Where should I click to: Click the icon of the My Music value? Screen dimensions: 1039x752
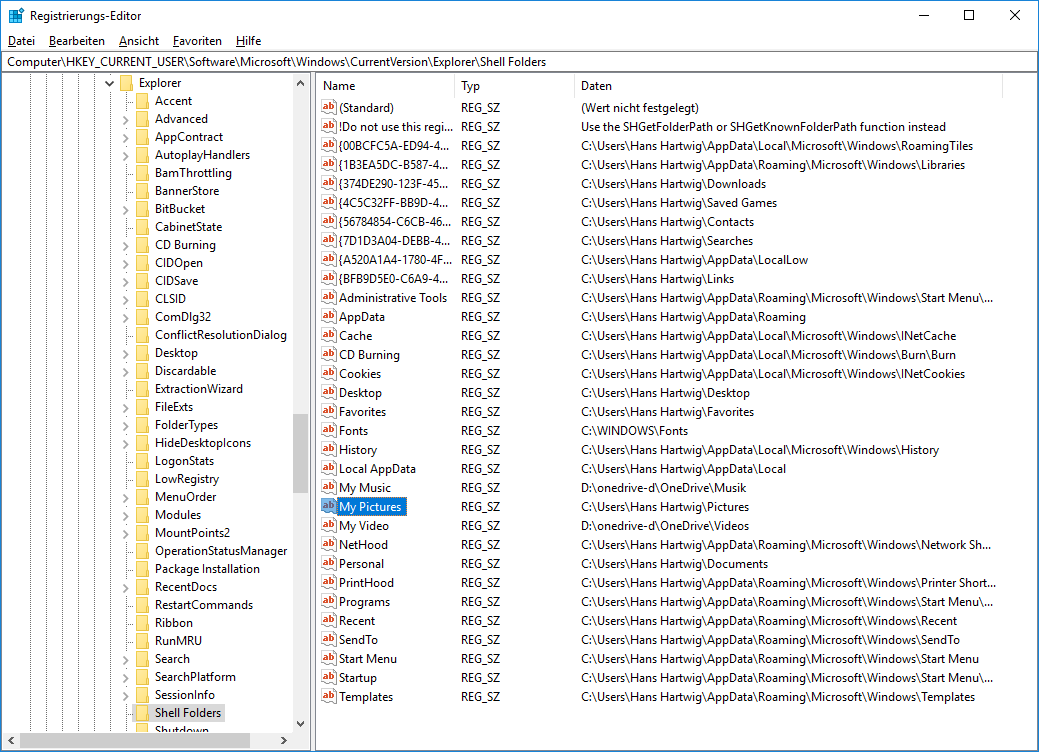329,488
